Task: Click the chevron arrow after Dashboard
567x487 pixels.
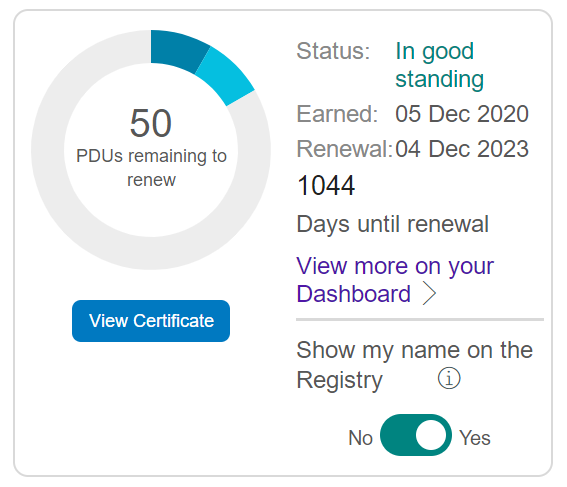Action: [430, 294]
